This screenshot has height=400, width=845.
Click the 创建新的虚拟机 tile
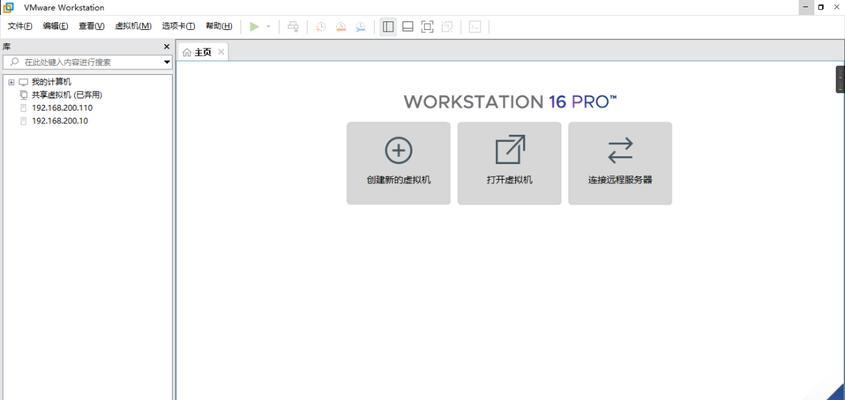point(398,163)
